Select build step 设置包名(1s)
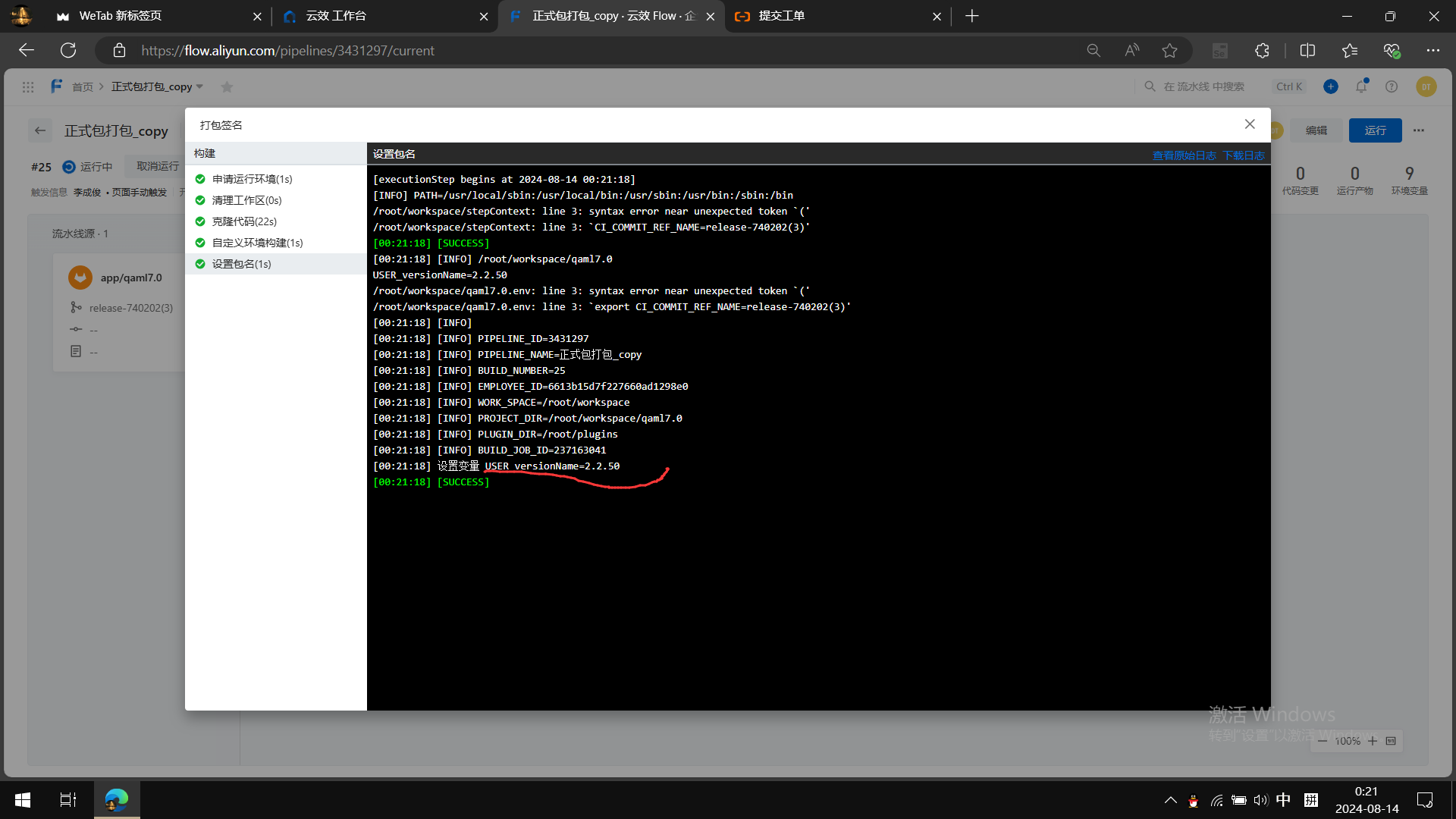 pyautogui.click(x=276, y=264)
